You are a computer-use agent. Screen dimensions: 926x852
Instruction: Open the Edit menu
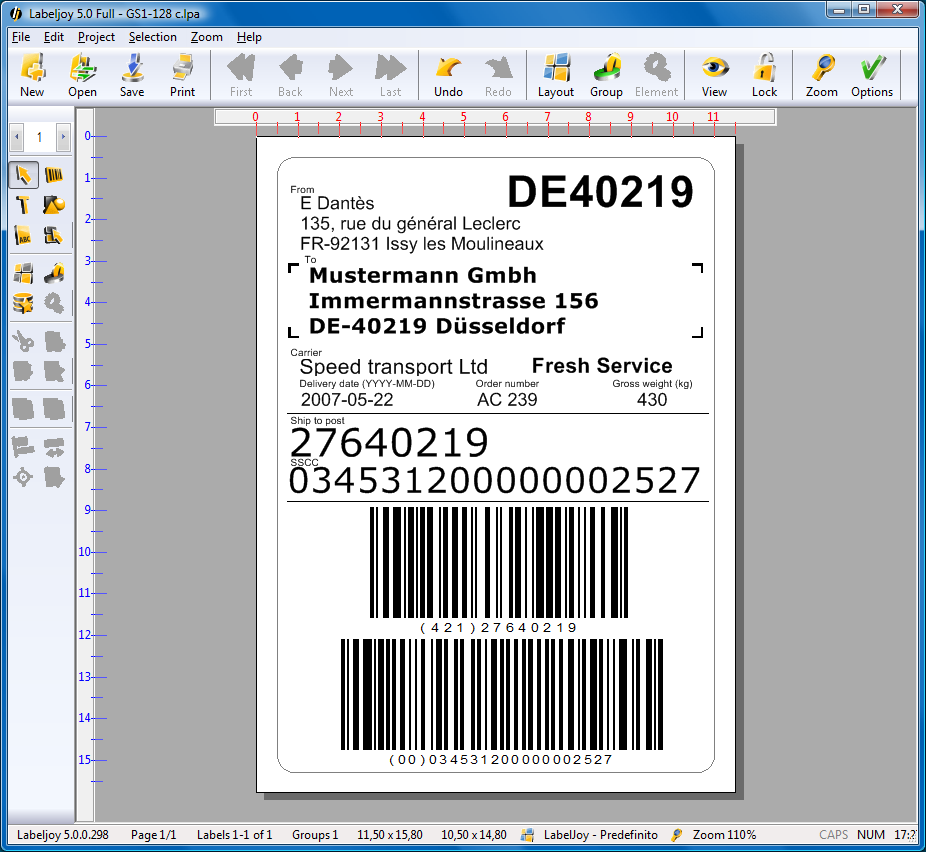[54, 37]
